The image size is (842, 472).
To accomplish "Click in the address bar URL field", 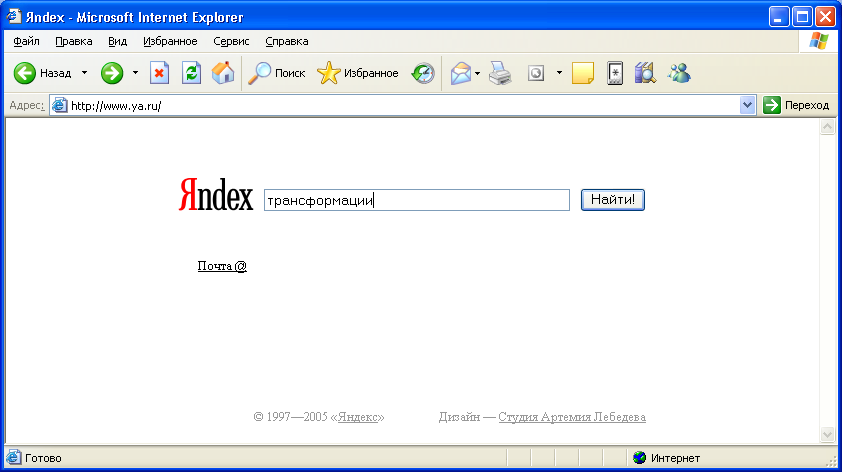I will (x=403, y=106).
